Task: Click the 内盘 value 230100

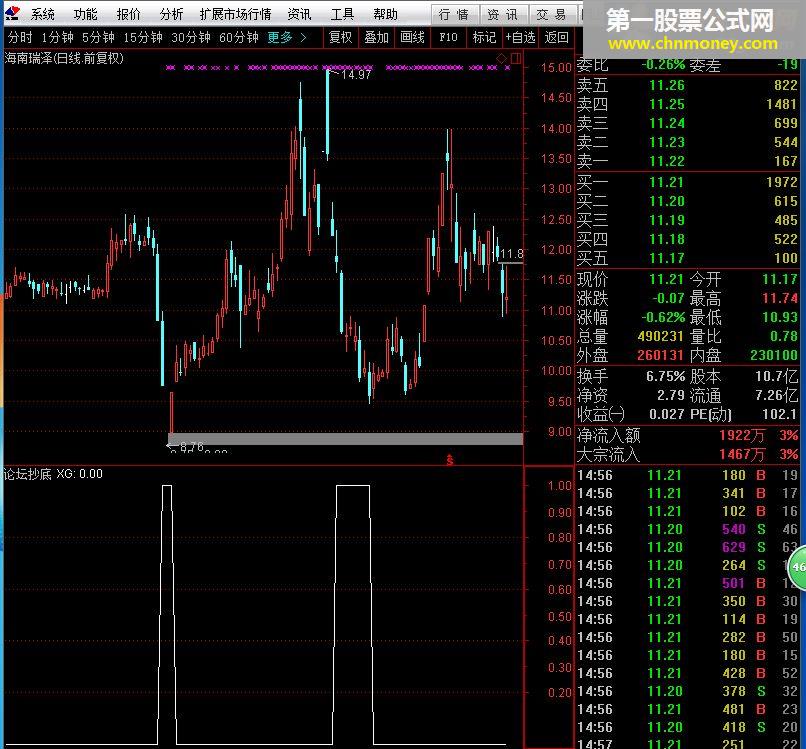Action: click(774, 355)
